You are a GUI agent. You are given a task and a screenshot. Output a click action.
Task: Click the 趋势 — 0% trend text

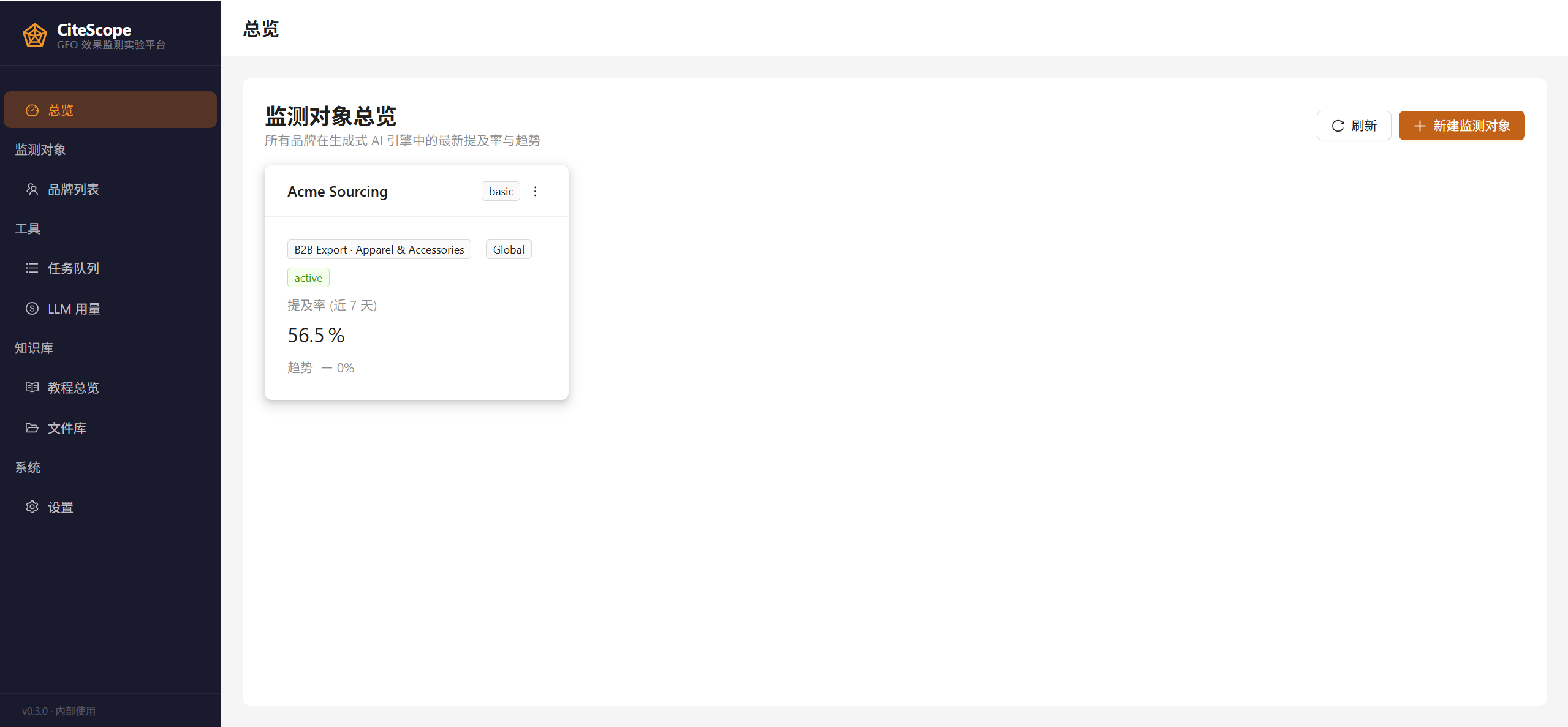click(x=320, y=368)
